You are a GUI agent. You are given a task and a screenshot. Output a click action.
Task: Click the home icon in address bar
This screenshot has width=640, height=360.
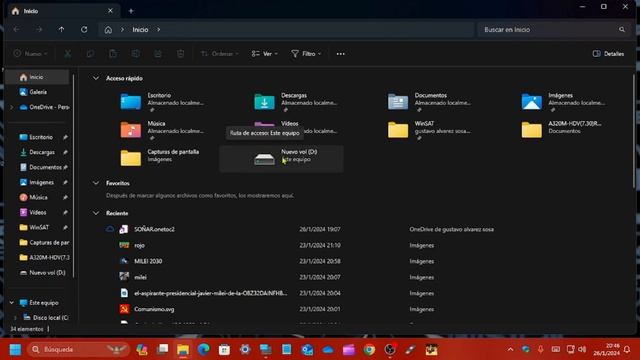coord(108,30)
